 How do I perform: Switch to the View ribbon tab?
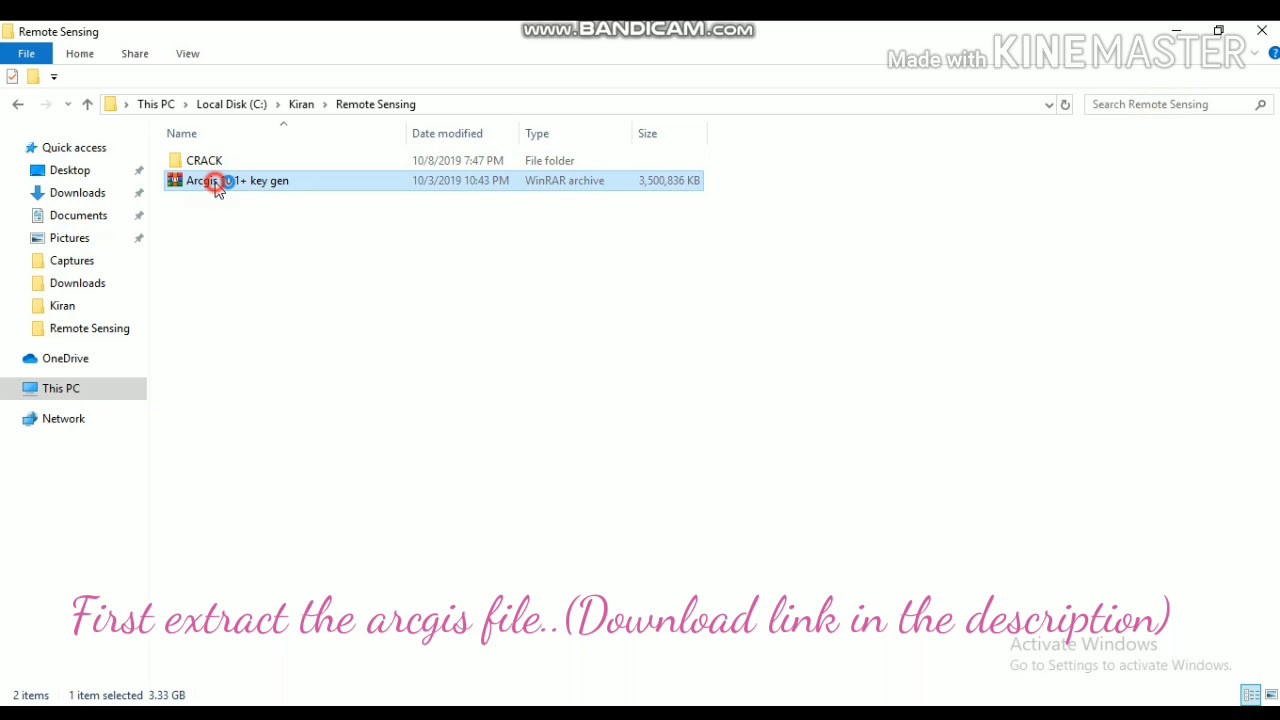[x=188, y=54]
